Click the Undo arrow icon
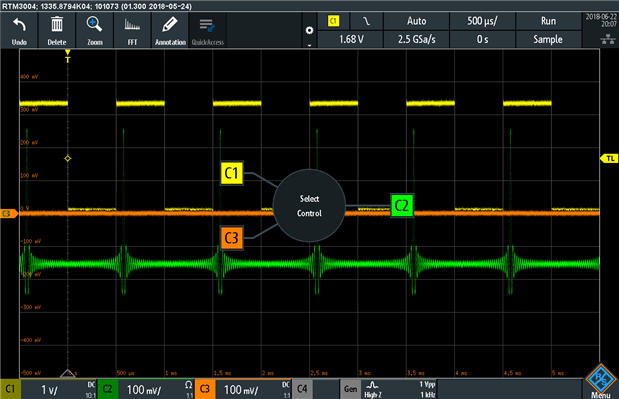The image size is (619, 399). (x=19, y=25)
